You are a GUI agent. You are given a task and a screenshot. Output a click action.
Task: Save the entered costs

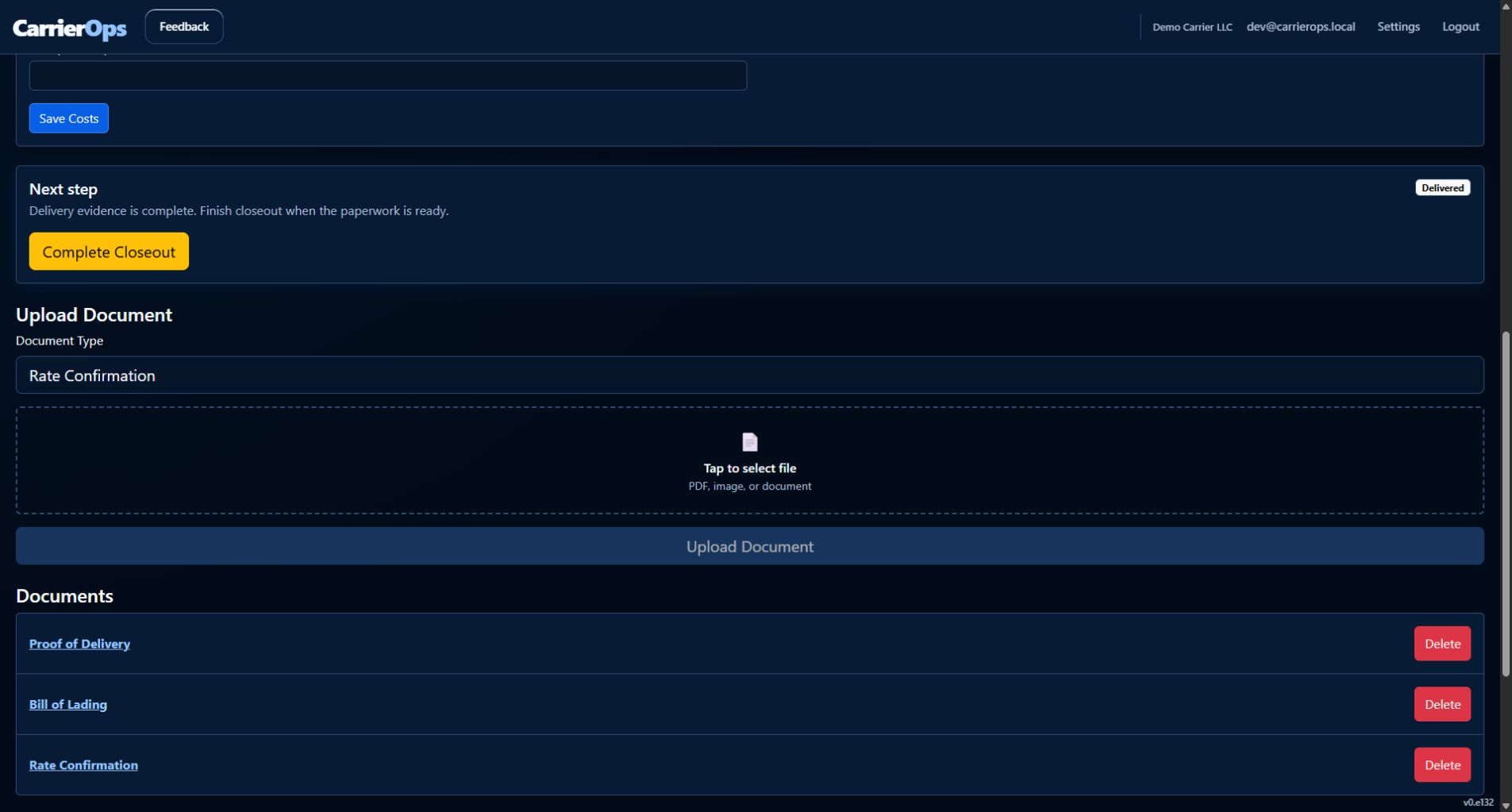pyautogui.click(x=69, y=118)
